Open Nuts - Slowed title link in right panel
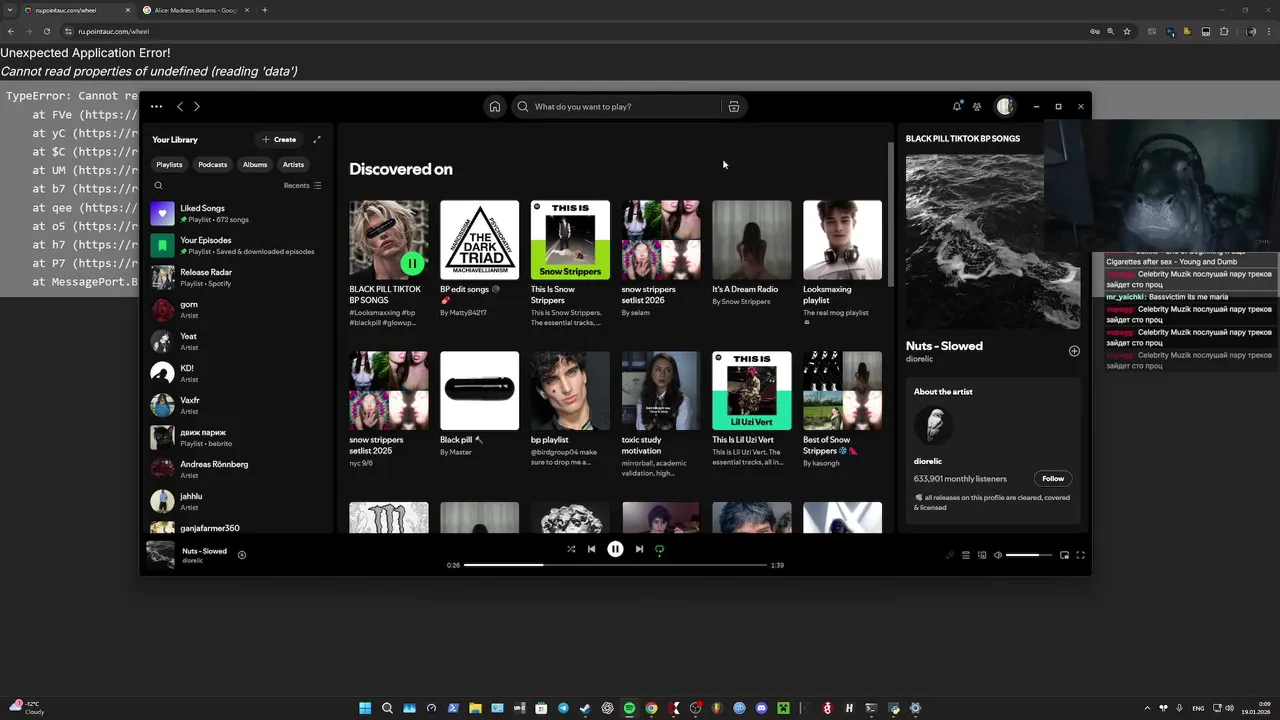Image resolution: width=1280 pixels, height=720 pixels. [944, 346]
